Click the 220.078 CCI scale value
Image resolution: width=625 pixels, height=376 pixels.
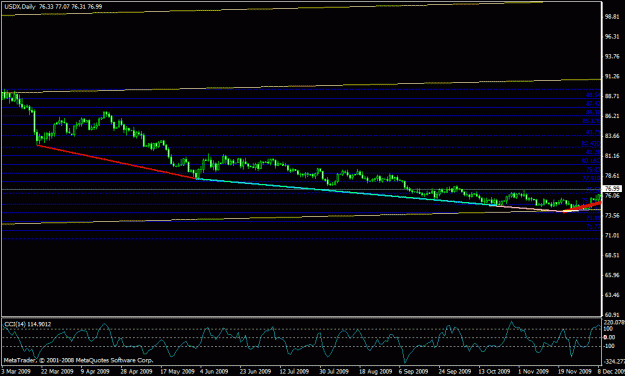(614, 322)
